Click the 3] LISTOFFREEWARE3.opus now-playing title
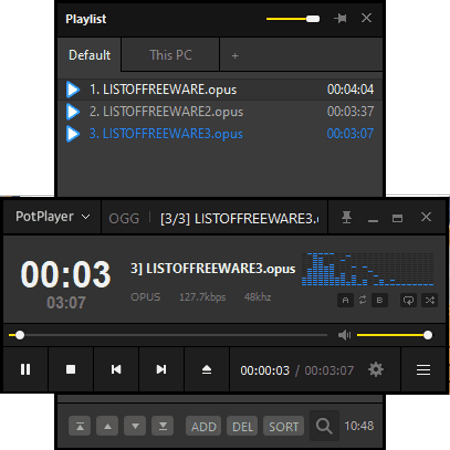This screenshot has width=450, height=450. tap(213, 269)
